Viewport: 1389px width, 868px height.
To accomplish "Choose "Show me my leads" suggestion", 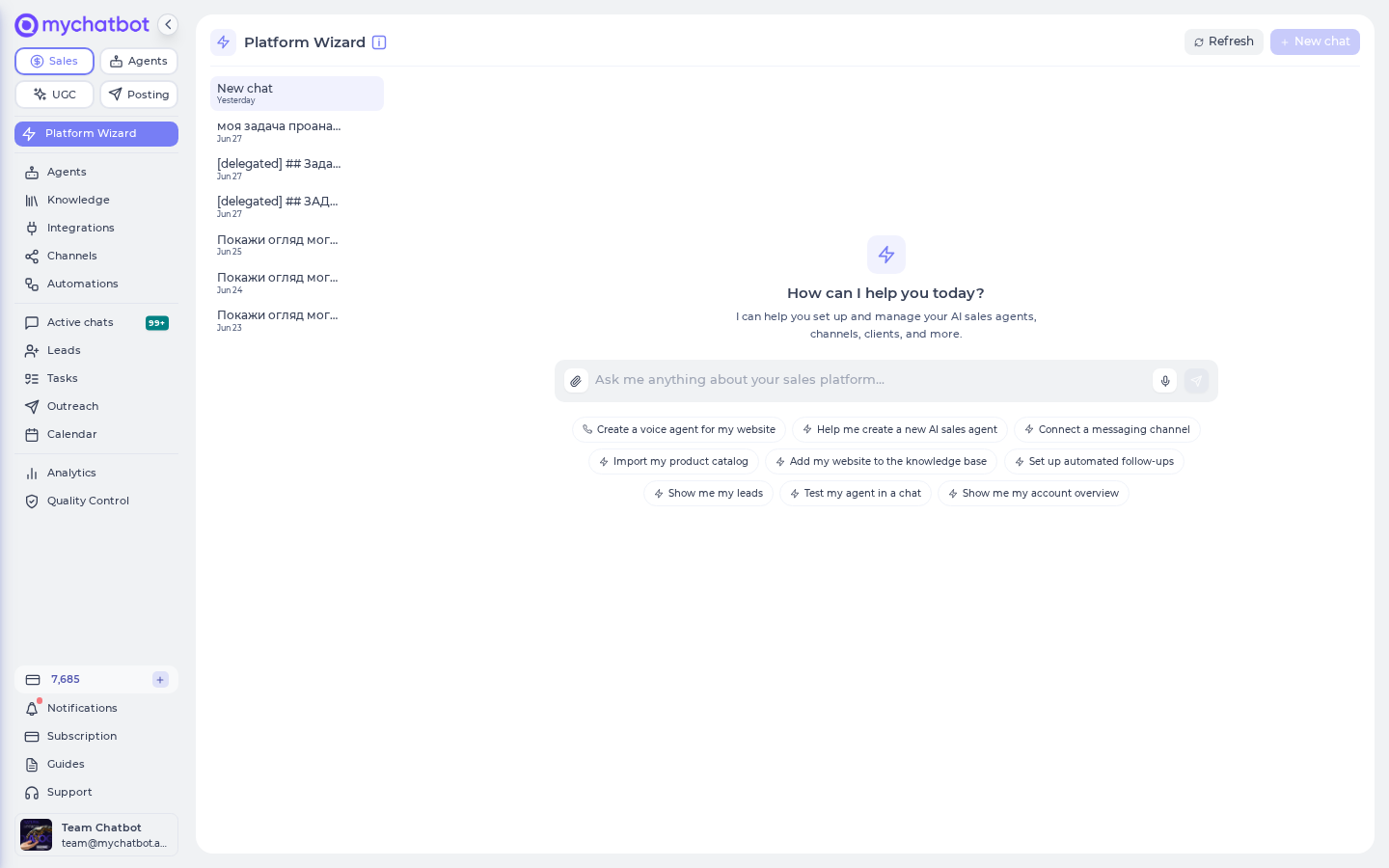I will (708, 494).
